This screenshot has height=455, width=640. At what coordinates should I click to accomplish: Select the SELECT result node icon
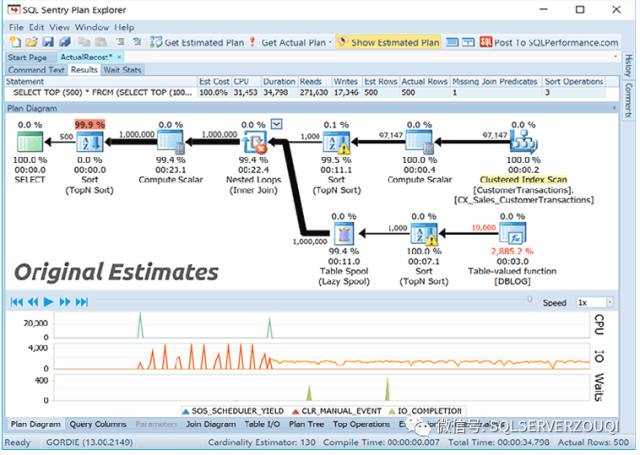30,142
